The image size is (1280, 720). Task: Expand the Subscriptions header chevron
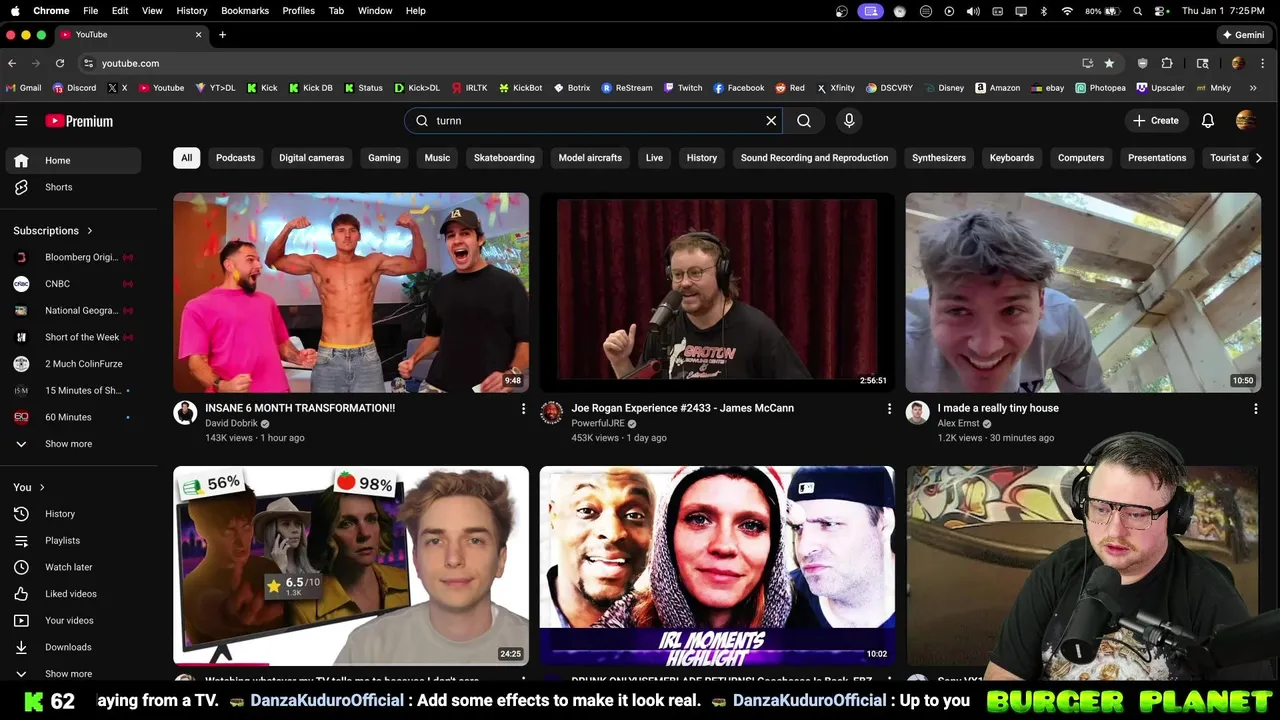pyautogui.click(x=89, y=231)
